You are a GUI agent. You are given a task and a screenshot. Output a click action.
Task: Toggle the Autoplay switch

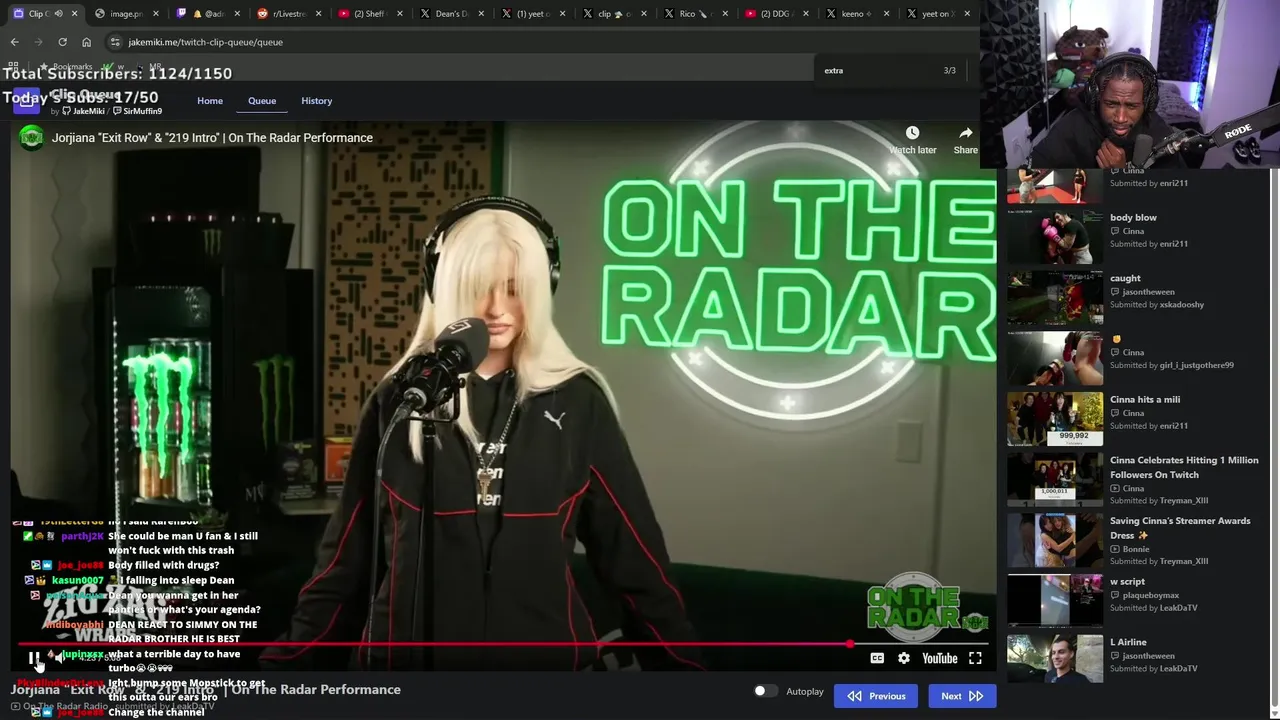pyautogui.click(x=765, y=691)
